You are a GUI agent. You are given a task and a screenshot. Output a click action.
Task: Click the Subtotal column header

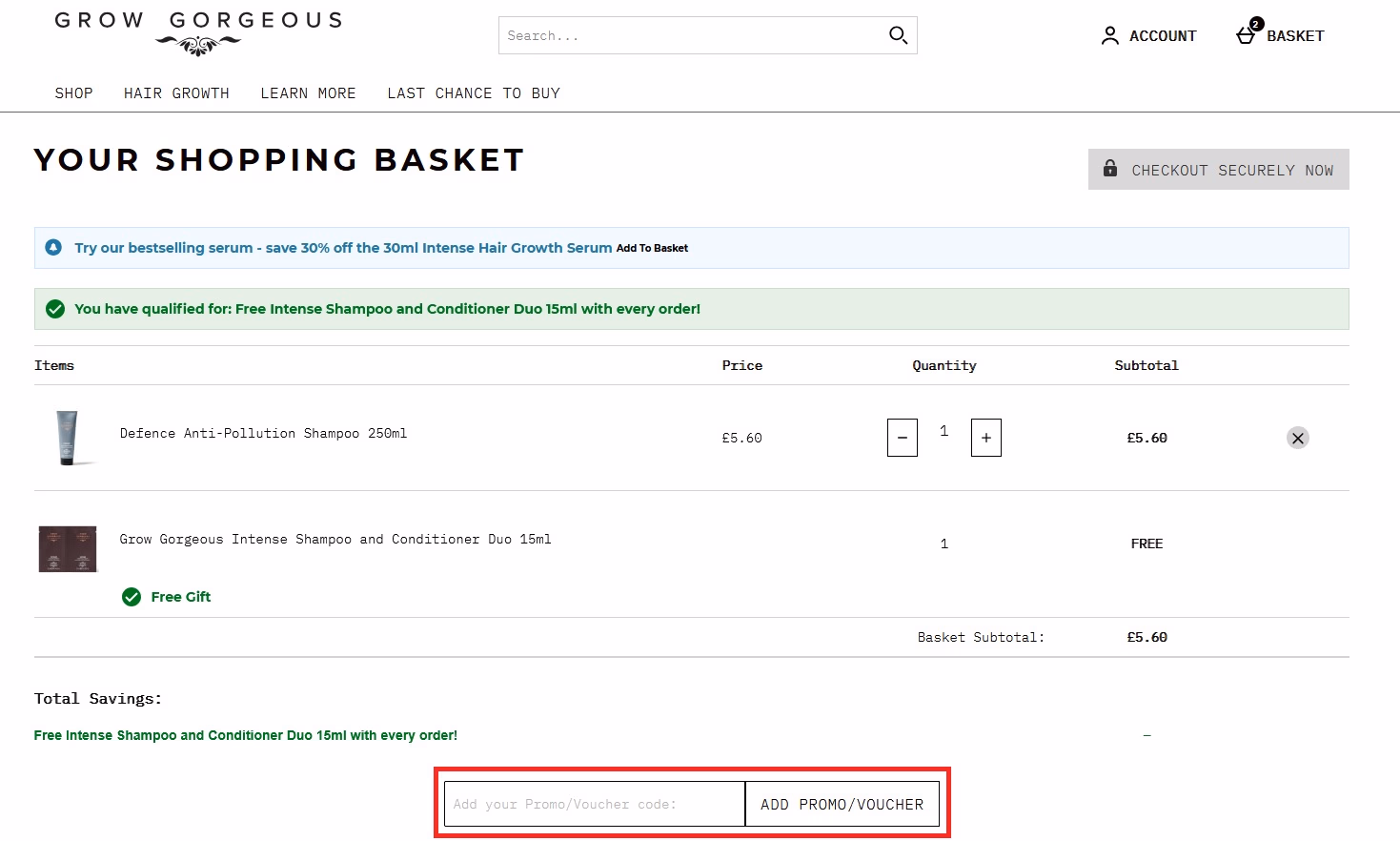click(1146, 365)
